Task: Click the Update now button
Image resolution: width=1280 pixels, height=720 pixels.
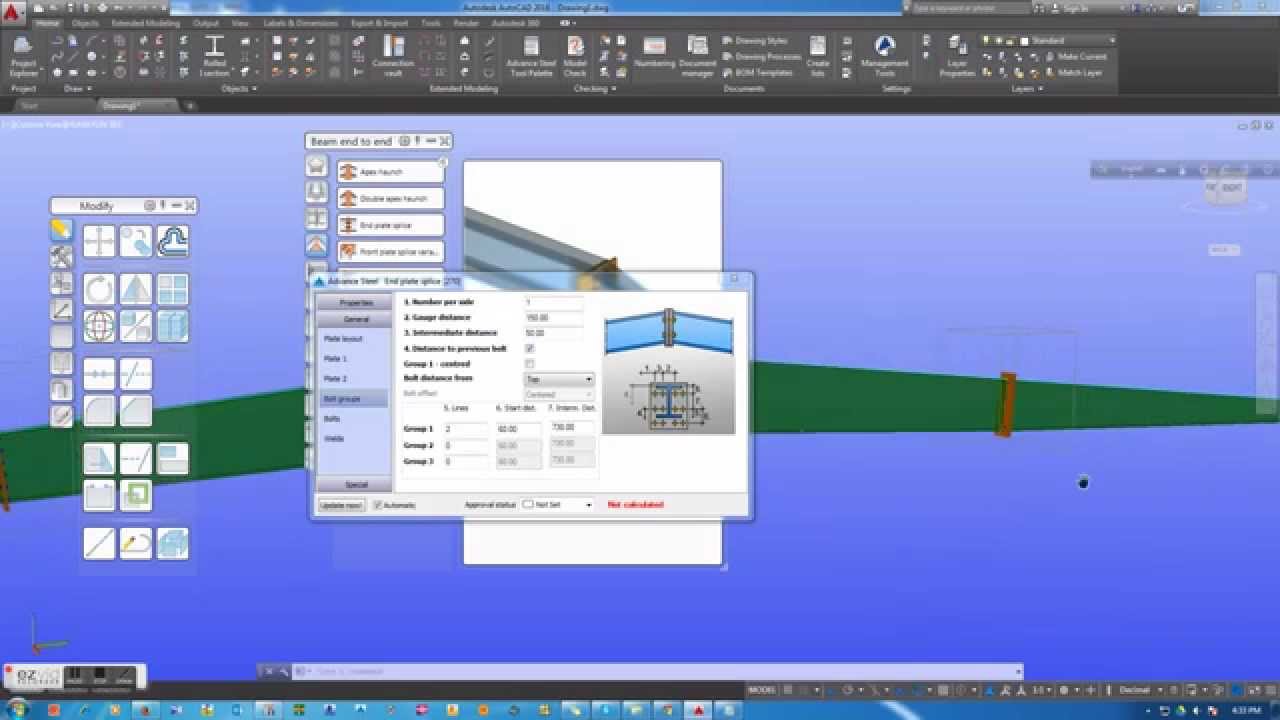Action: point(343,504)
